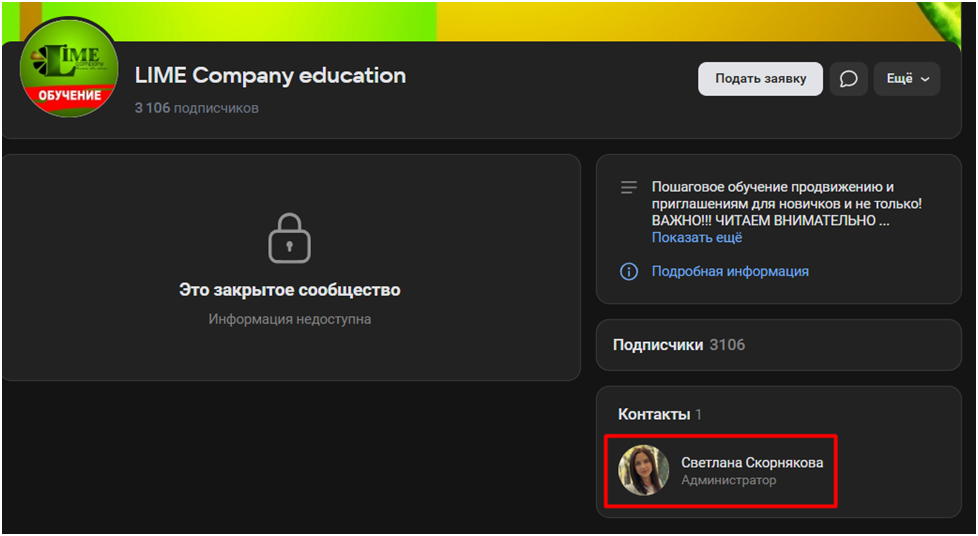
Task: Open the 'Подробная информация' link
Action: pyautogui.click(x=730, y=271)
